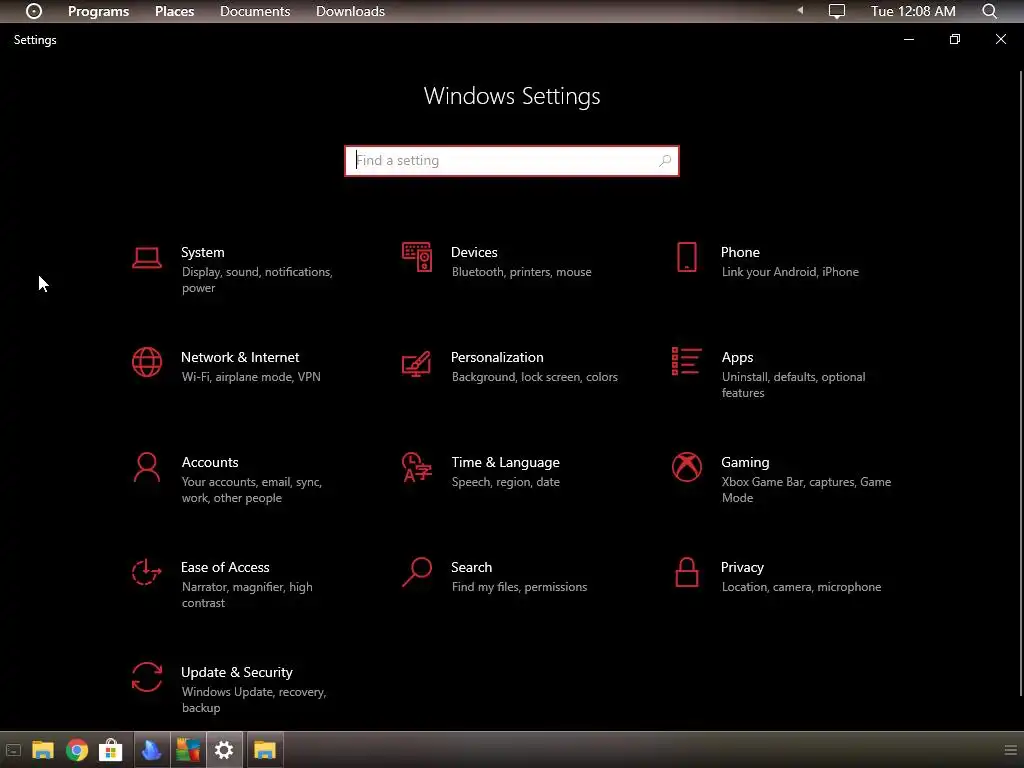Open the hamburger menu icon in the taskbar corner

click(x=1010, y=750)
